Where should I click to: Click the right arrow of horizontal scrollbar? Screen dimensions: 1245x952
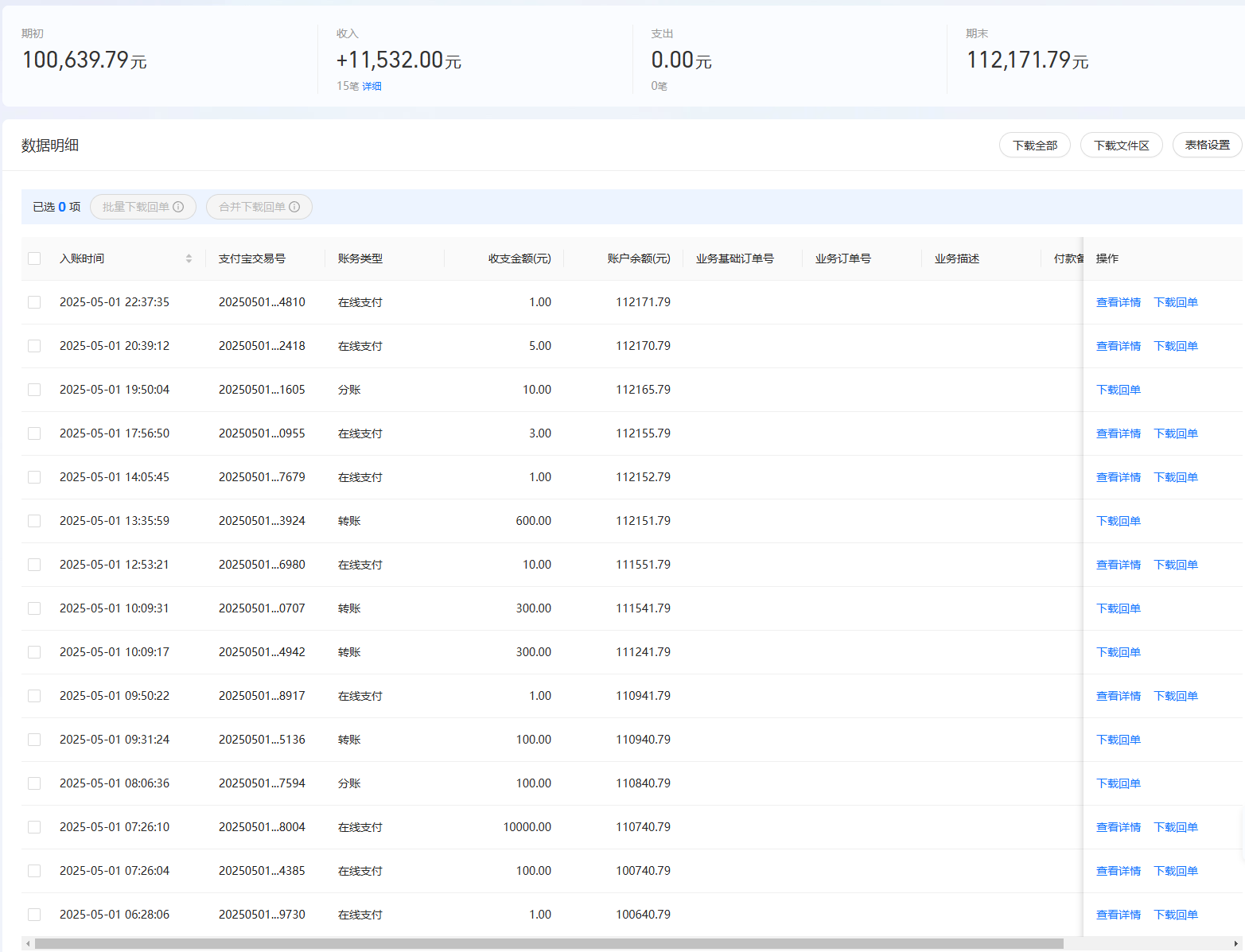[1235, 944]
